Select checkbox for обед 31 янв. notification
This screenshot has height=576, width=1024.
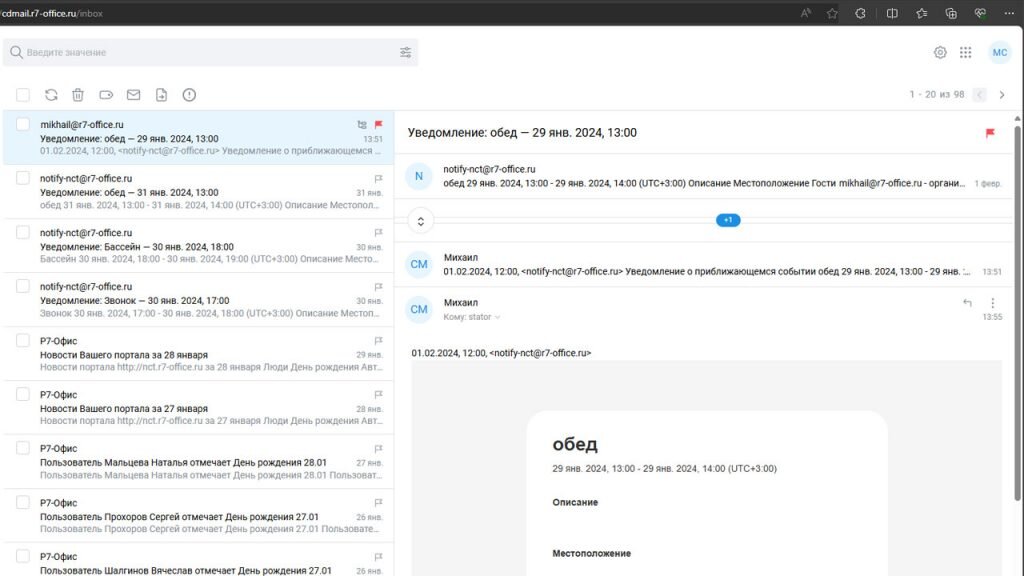point(23,178)
